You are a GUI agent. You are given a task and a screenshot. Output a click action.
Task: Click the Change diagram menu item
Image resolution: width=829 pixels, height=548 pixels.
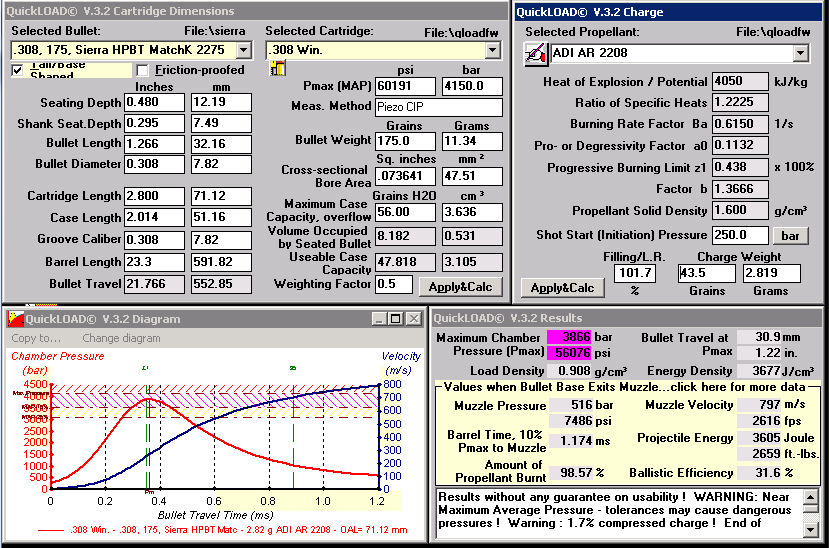(x=121, y=338)
